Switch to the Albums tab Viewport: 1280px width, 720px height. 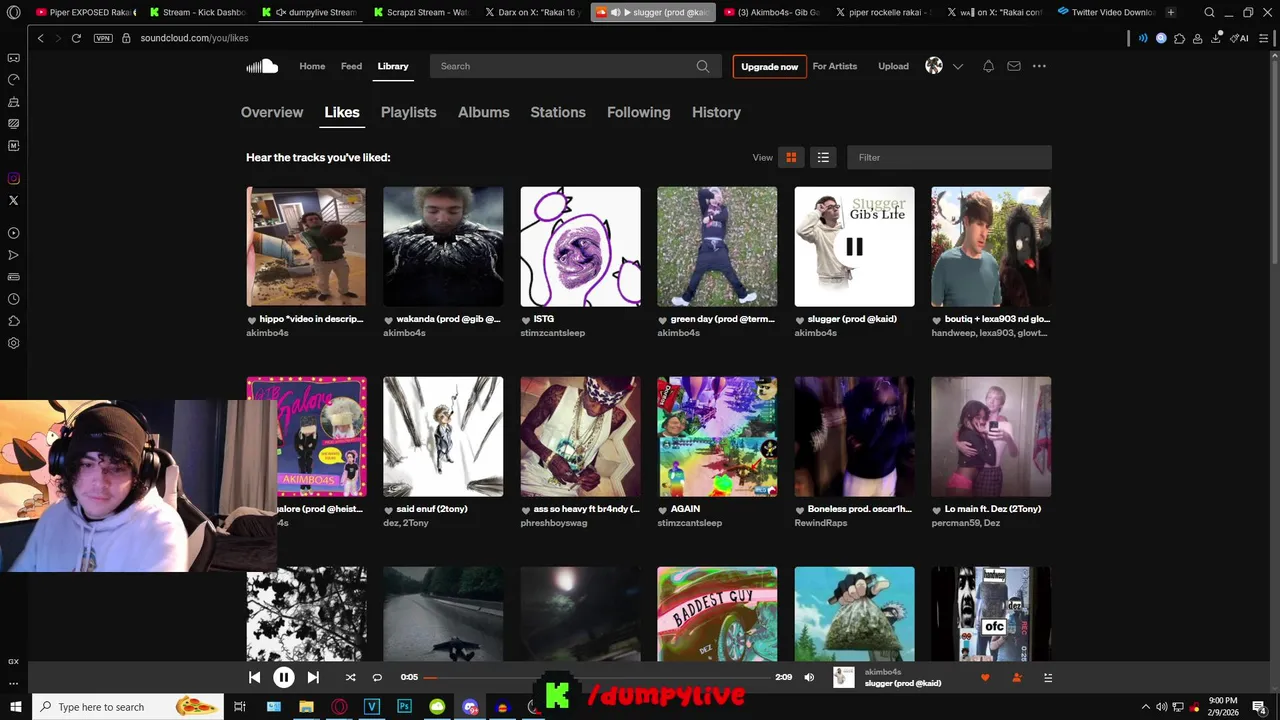coord(484,112)
